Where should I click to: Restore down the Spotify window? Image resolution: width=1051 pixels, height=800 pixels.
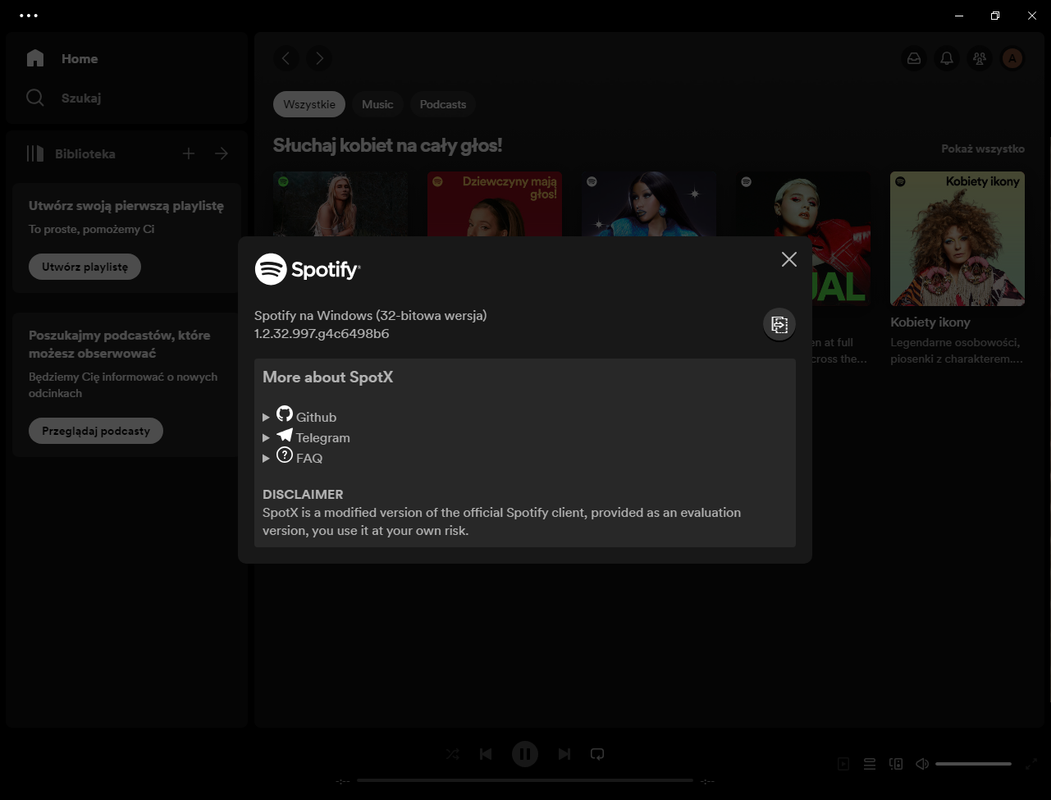coord(995,15)
